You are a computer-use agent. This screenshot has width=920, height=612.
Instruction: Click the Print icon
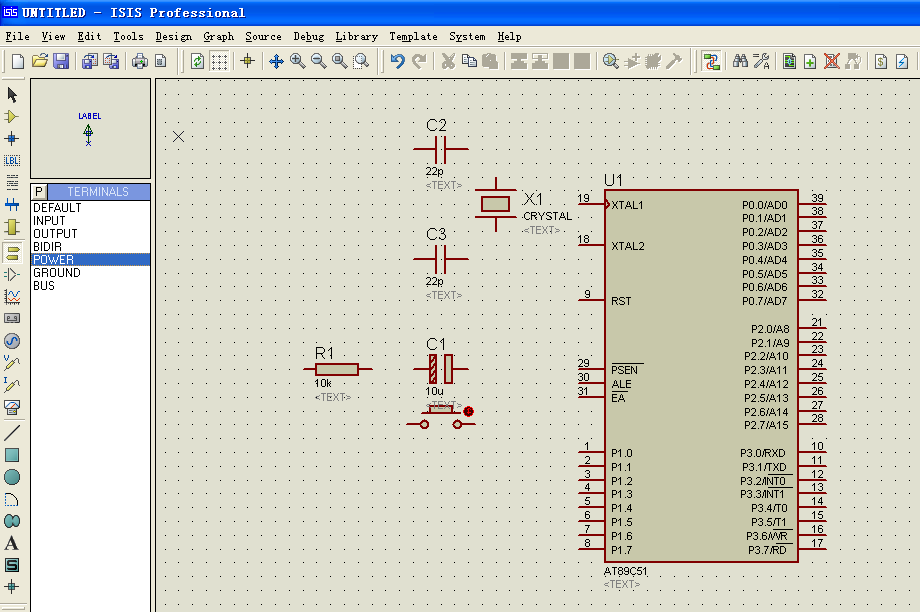140,61
